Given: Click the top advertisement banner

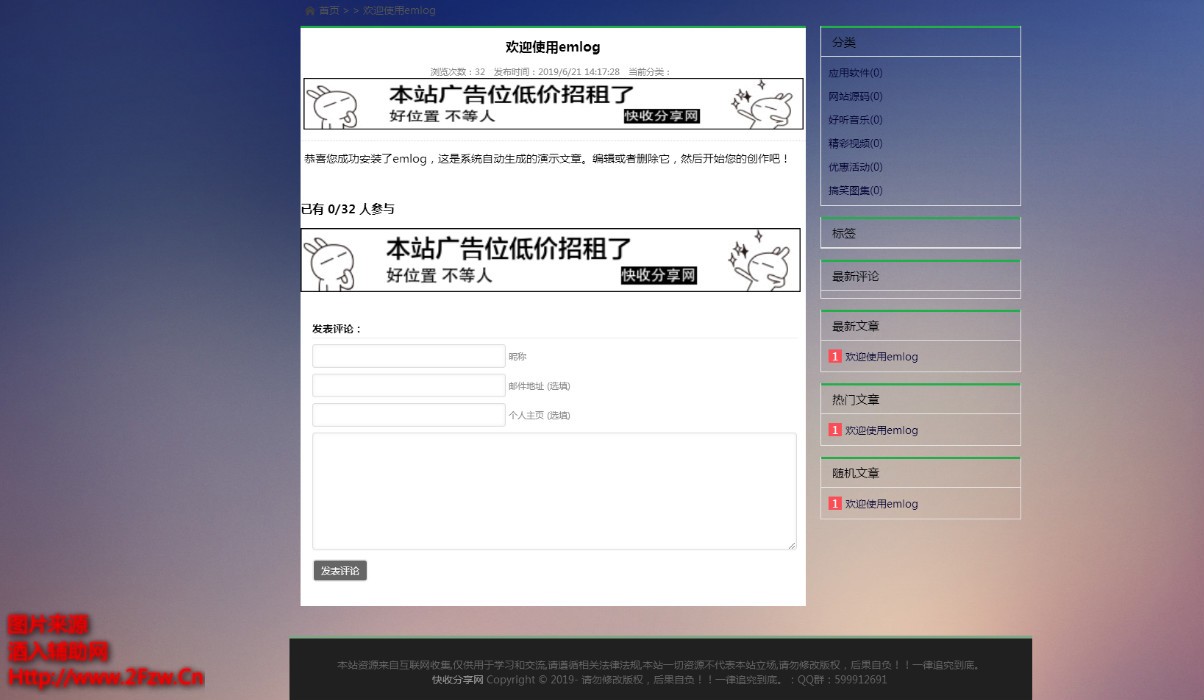Looking at the screenshot, I should click(x=553, y=104).
